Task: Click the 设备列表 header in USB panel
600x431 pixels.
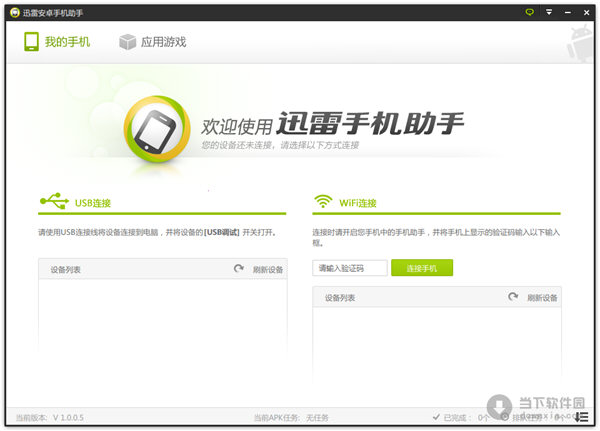Action: pyautogui.click(x=65, y=269)
